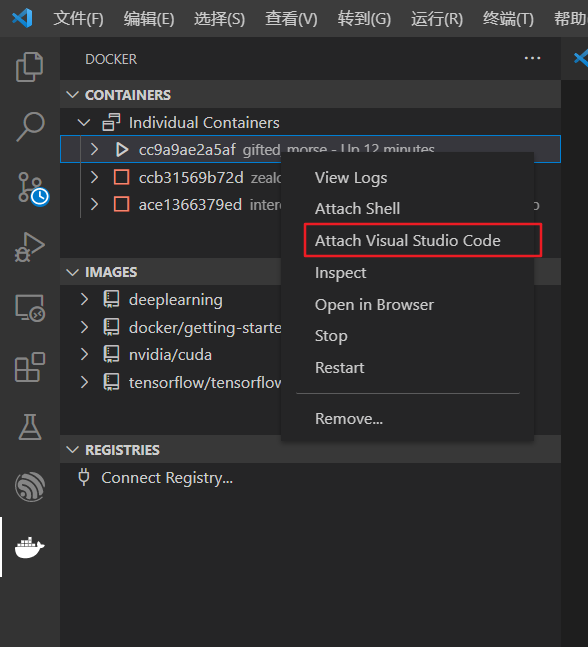Viewport: 588px width, 647px height.
Task: Choose Remove... in context menu
Action: (349, 419)
